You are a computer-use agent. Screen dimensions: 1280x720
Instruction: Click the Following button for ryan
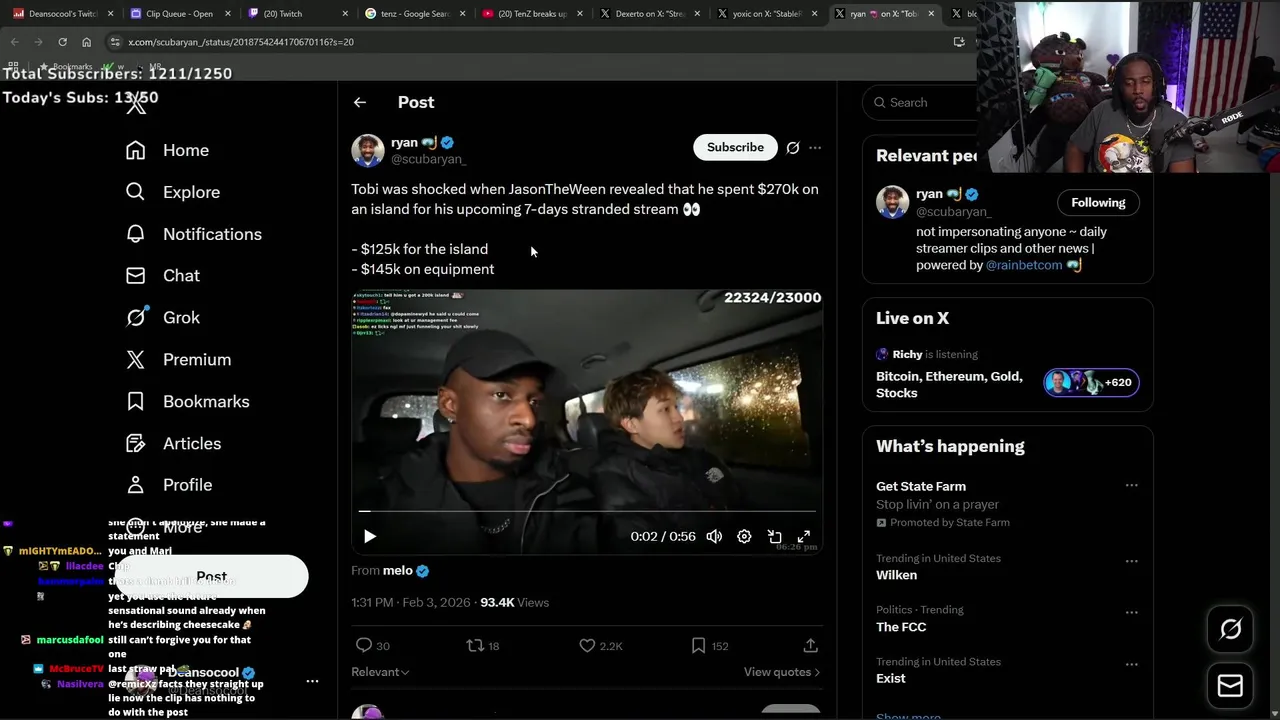[x=1098, y=202]
